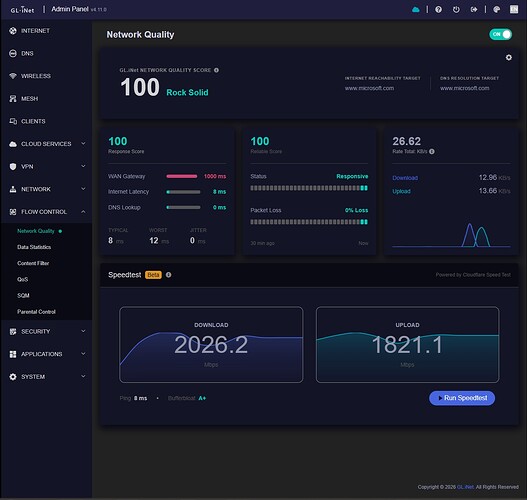Open the Internet menu item

[46, 31]
